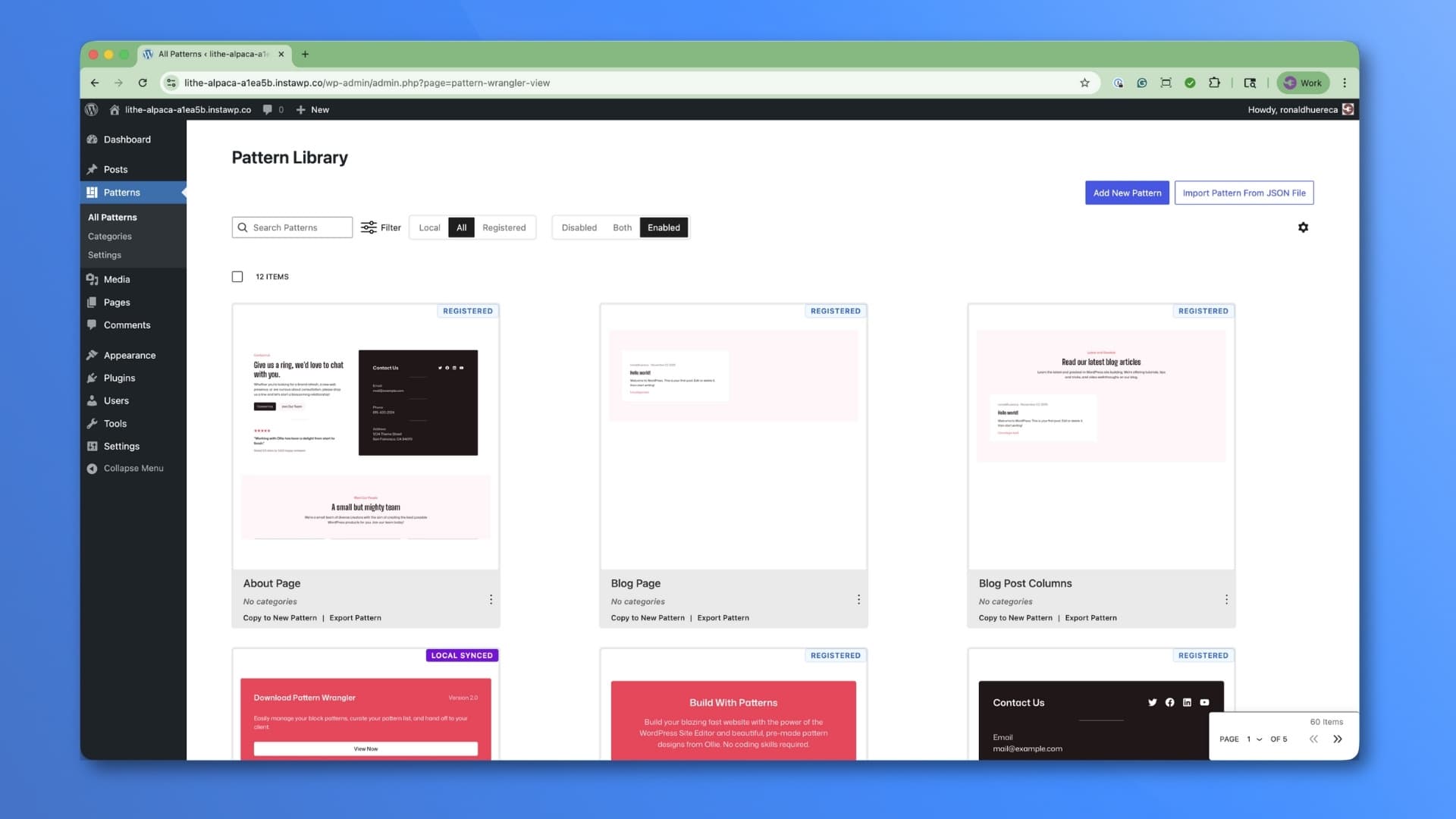This screenshot has width=1456, height=819.
Task: Show Registered patterns only
Action: tap(504, 227)
